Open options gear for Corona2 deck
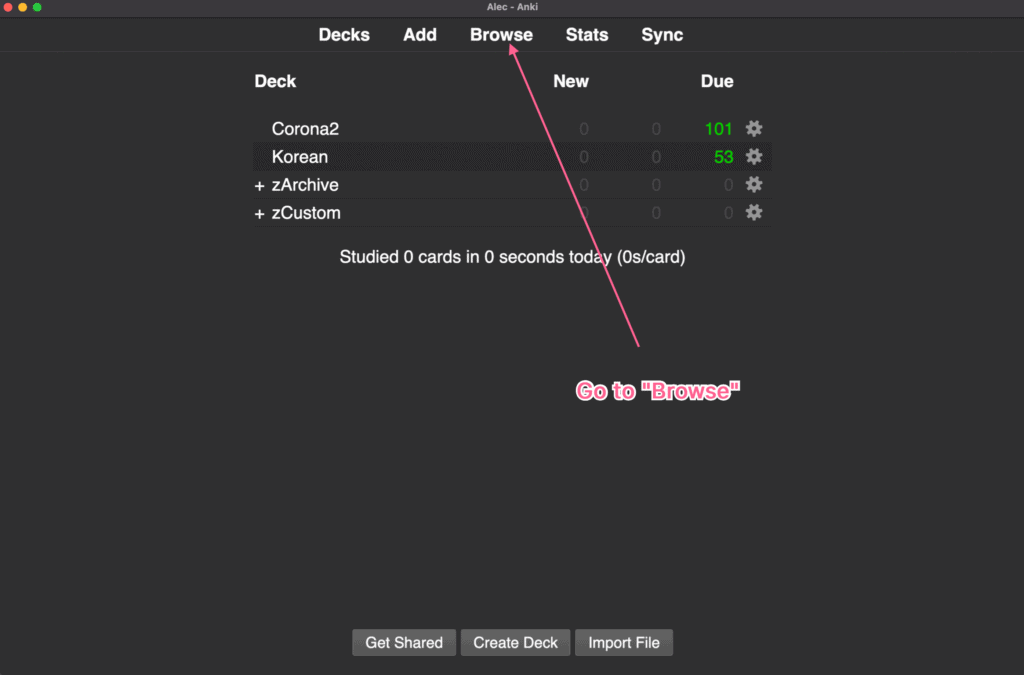 click(x=754, y=129)
